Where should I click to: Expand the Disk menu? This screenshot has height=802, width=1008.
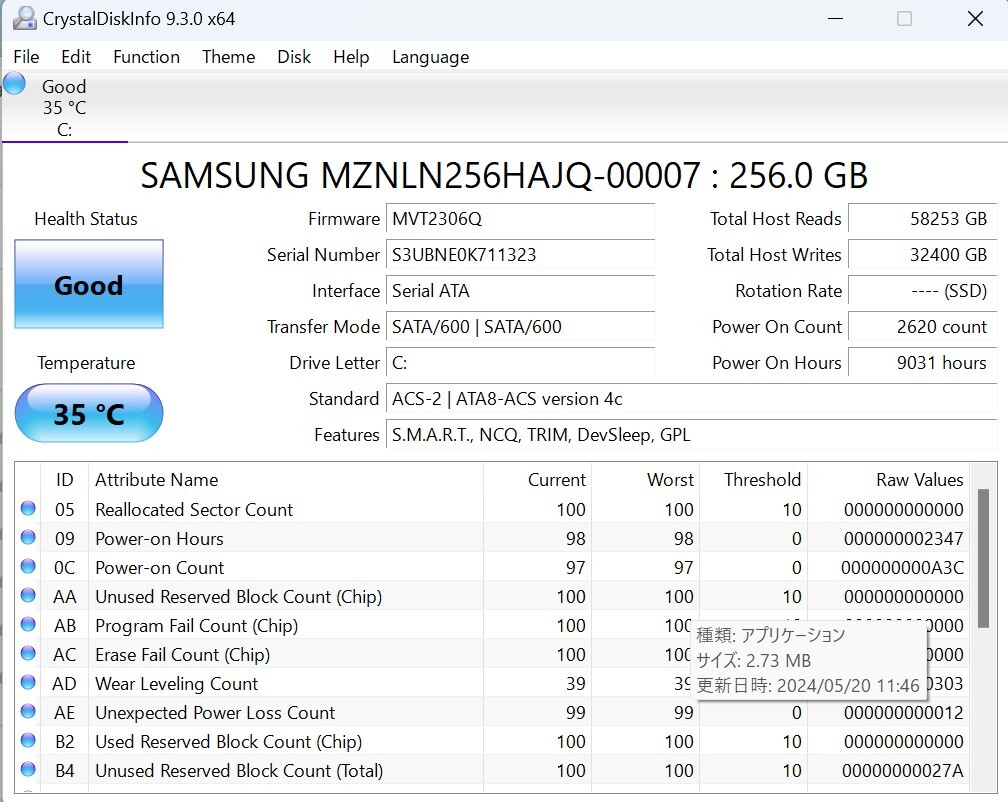coord(294,57)
